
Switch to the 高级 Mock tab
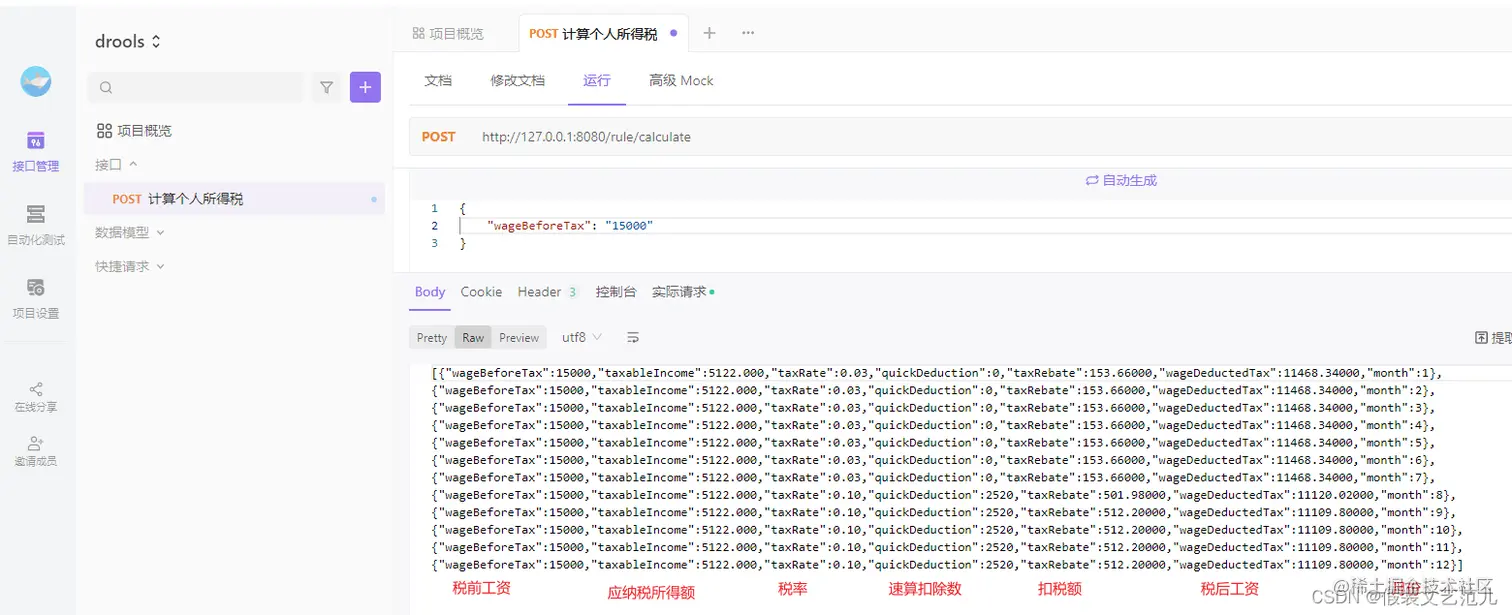click(681, 80)
